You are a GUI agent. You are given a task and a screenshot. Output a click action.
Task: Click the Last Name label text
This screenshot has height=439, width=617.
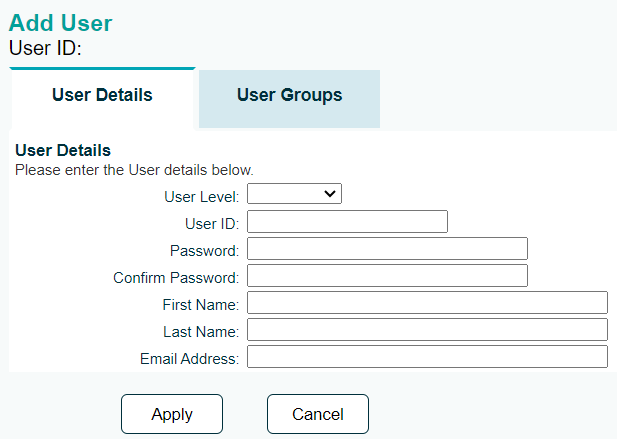(x=201, y=332)
